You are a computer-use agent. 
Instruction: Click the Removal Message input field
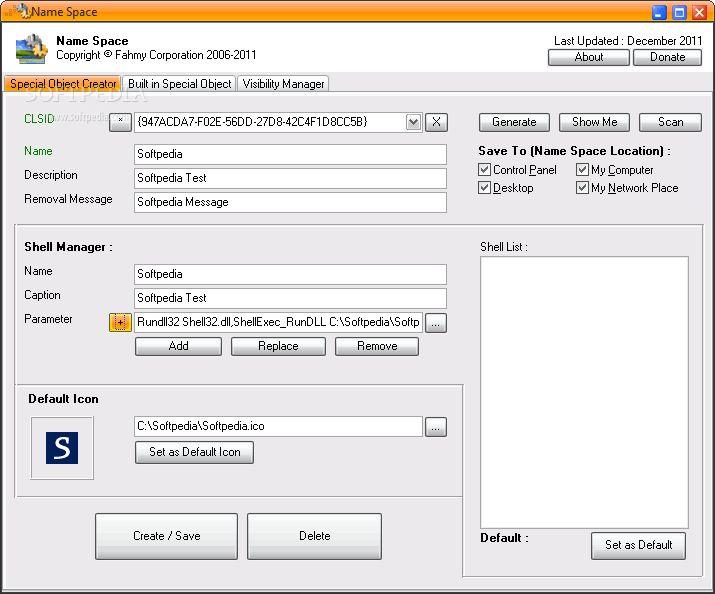(290, 202)
